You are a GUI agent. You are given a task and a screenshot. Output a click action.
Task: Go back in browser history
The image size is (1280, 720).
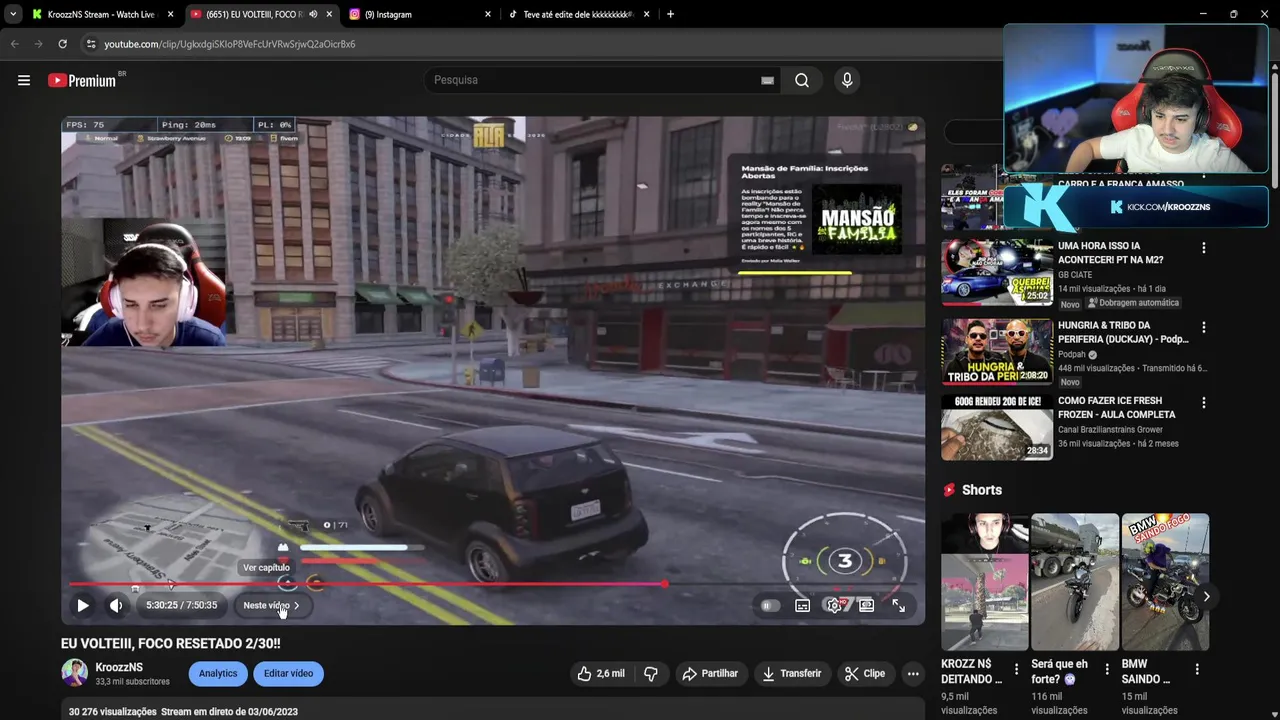pyautogui.click(x=14, y=44)
